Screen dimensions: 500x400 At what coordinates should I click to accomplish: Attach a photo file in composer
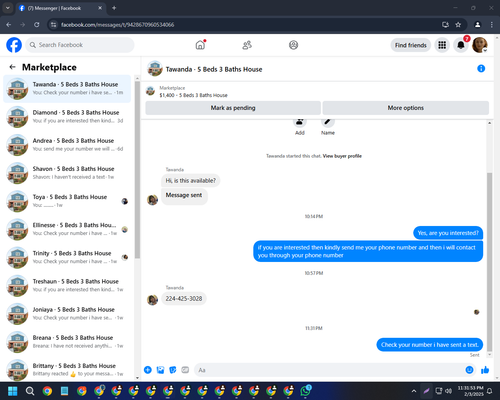click(x=160, y=370)
